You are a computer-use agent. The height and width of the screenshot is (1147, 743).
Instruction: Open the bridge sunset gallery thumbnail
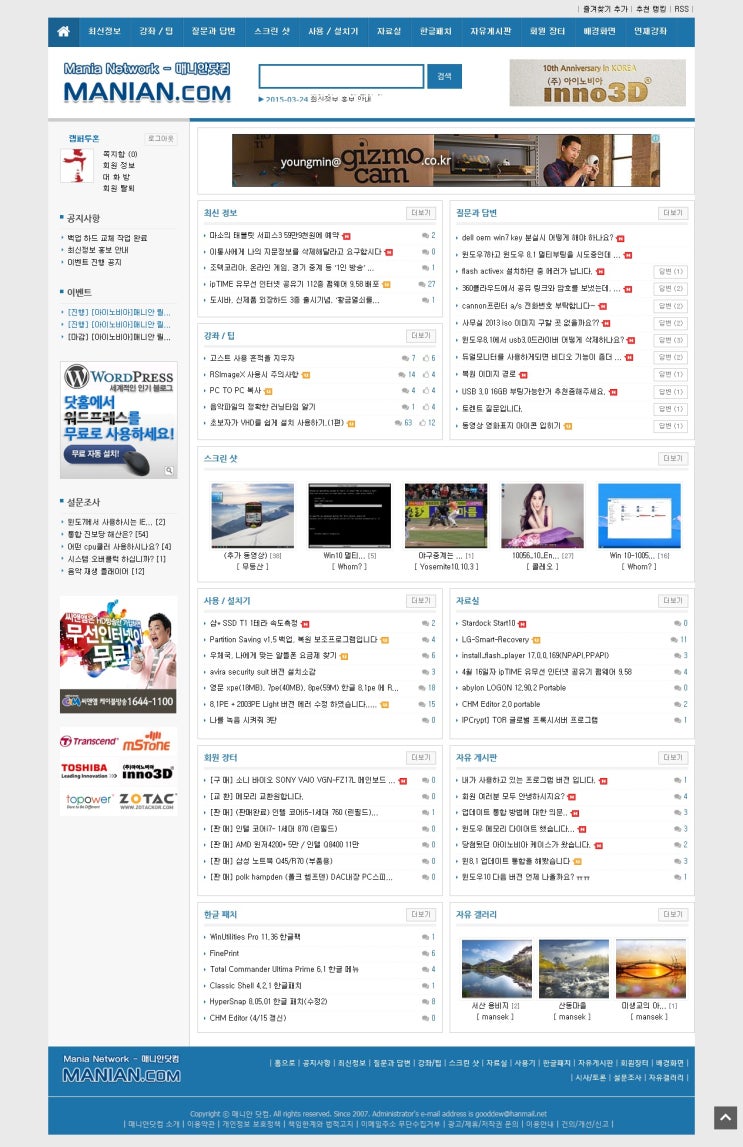[651, 969]
